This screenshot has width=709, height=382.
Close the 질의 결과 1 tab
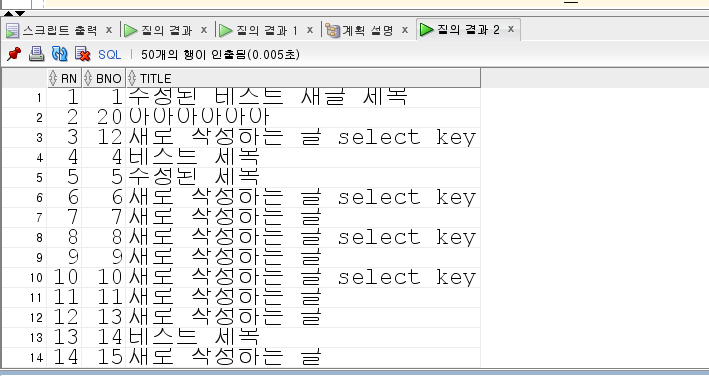coord(310,30)
